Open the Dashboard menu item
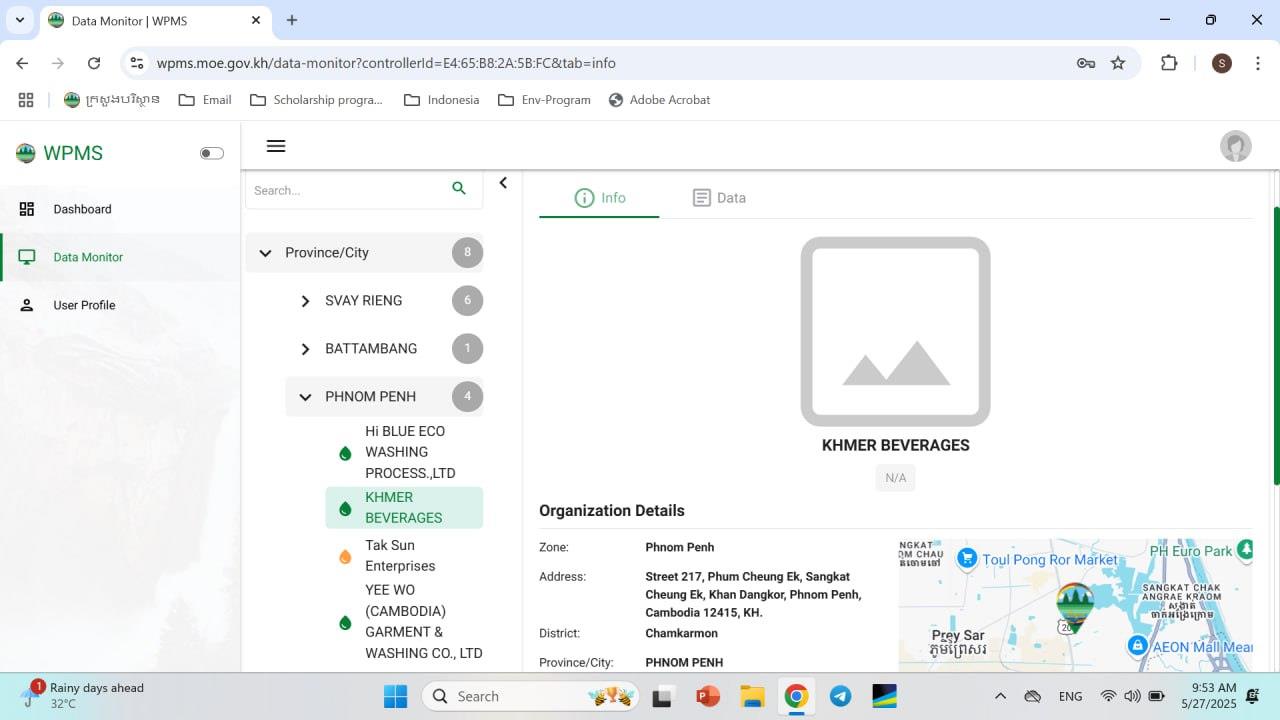1280x720 pixels. 120,209
